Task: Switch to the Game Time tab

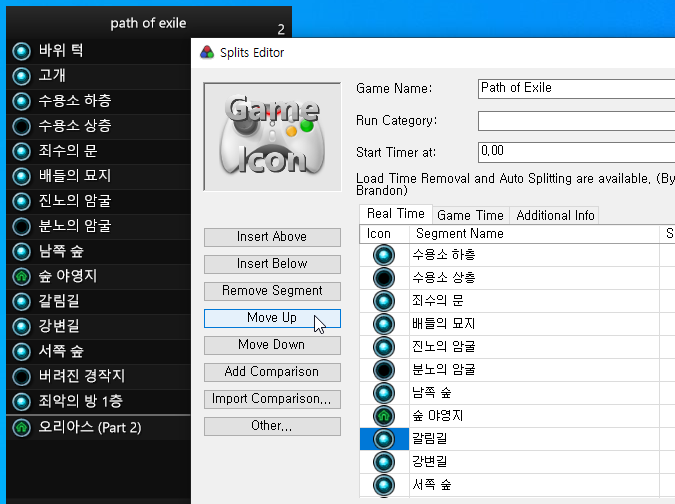Action: [471, 215]
